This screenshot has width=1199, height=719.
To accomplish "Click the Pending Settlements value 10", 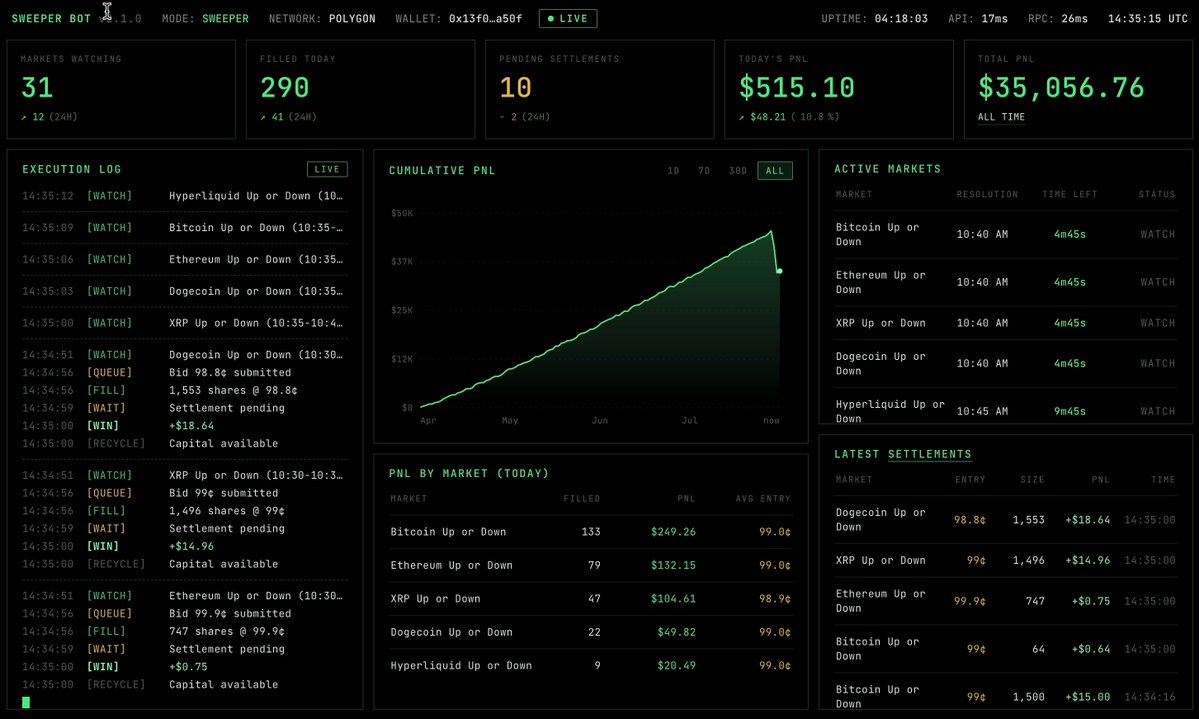I will click(515, 88).
